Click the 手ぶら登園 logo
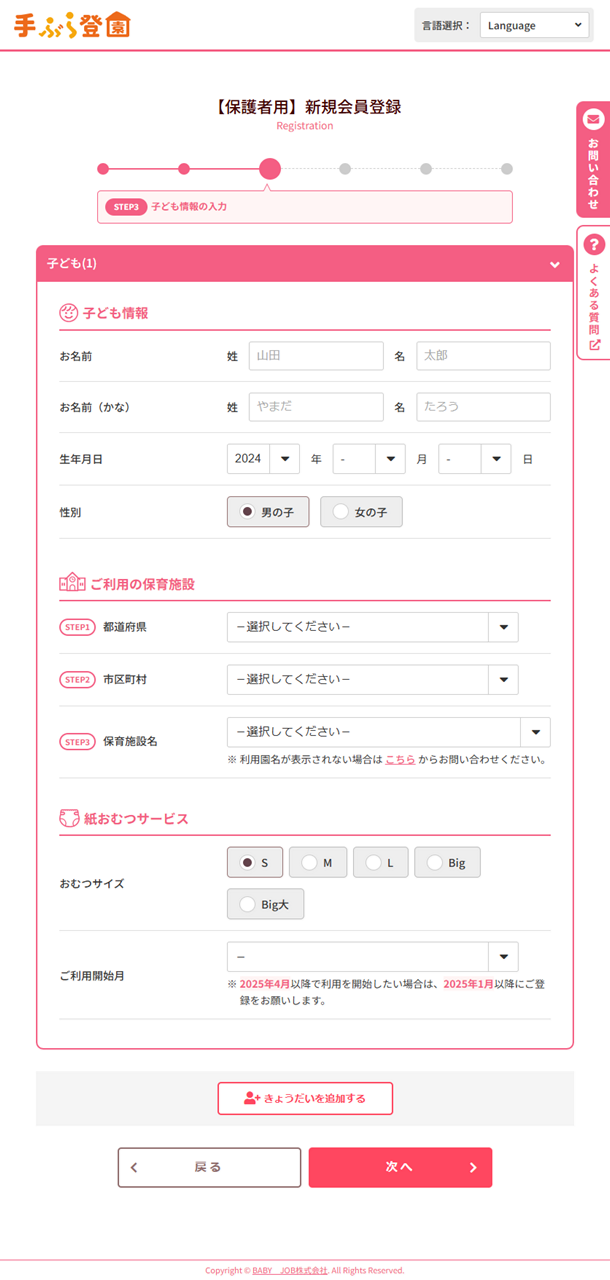 [70, 26]
